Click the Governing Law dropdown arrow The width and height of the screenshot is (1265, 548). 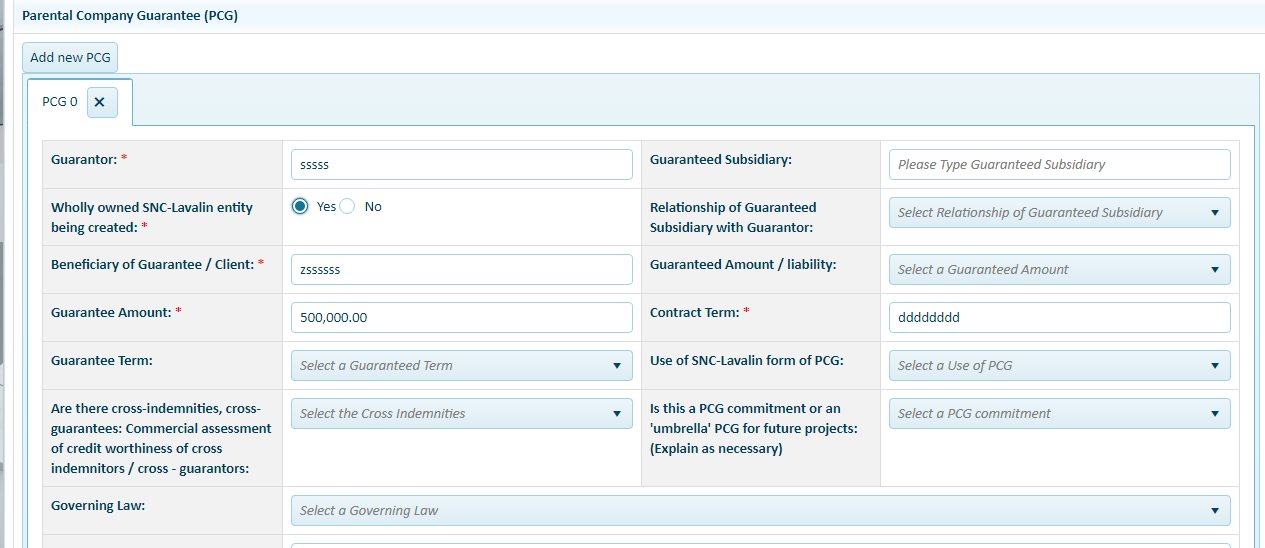[x=1214, y=511]
